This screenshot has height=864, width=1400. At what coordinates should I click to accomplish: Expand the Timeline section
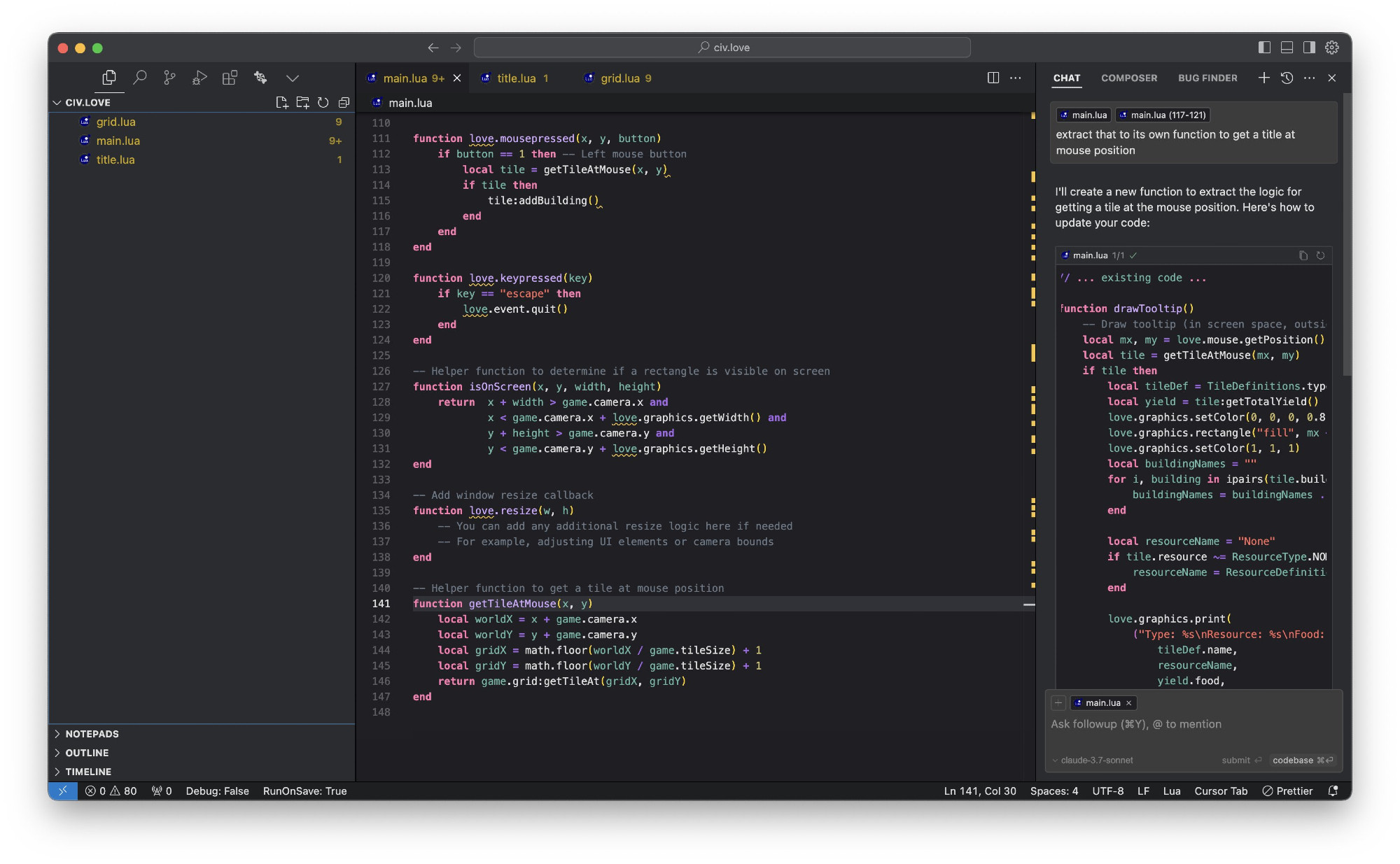(88, 772)
